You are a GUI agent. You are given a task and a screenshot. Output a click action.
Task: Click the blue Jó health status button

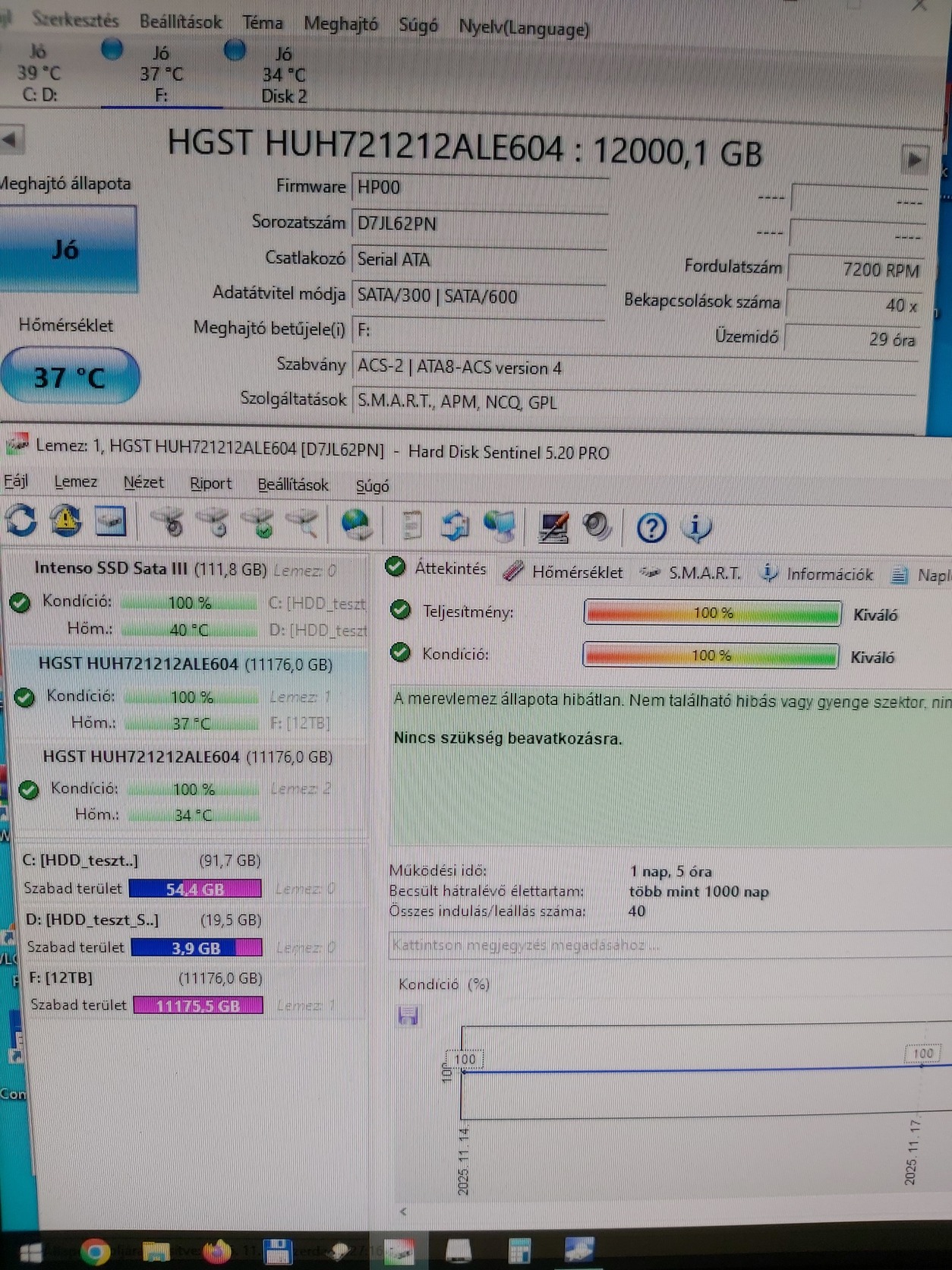67,249
